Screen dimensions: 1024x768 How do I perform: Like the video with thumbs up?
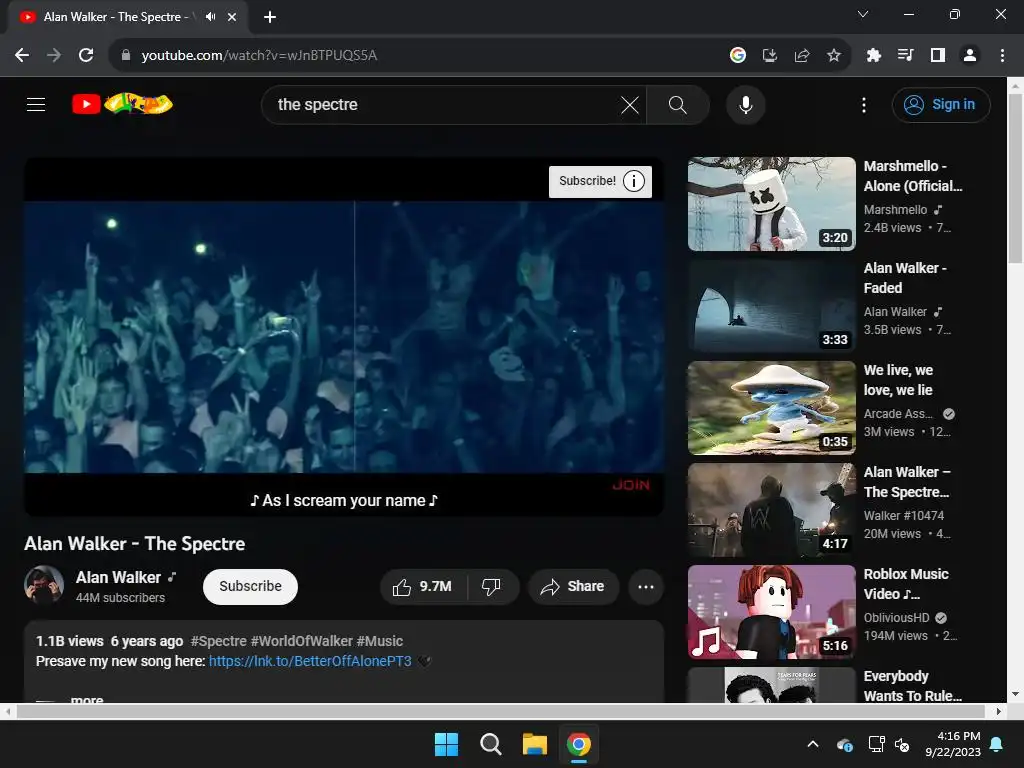tap(423, 586)
